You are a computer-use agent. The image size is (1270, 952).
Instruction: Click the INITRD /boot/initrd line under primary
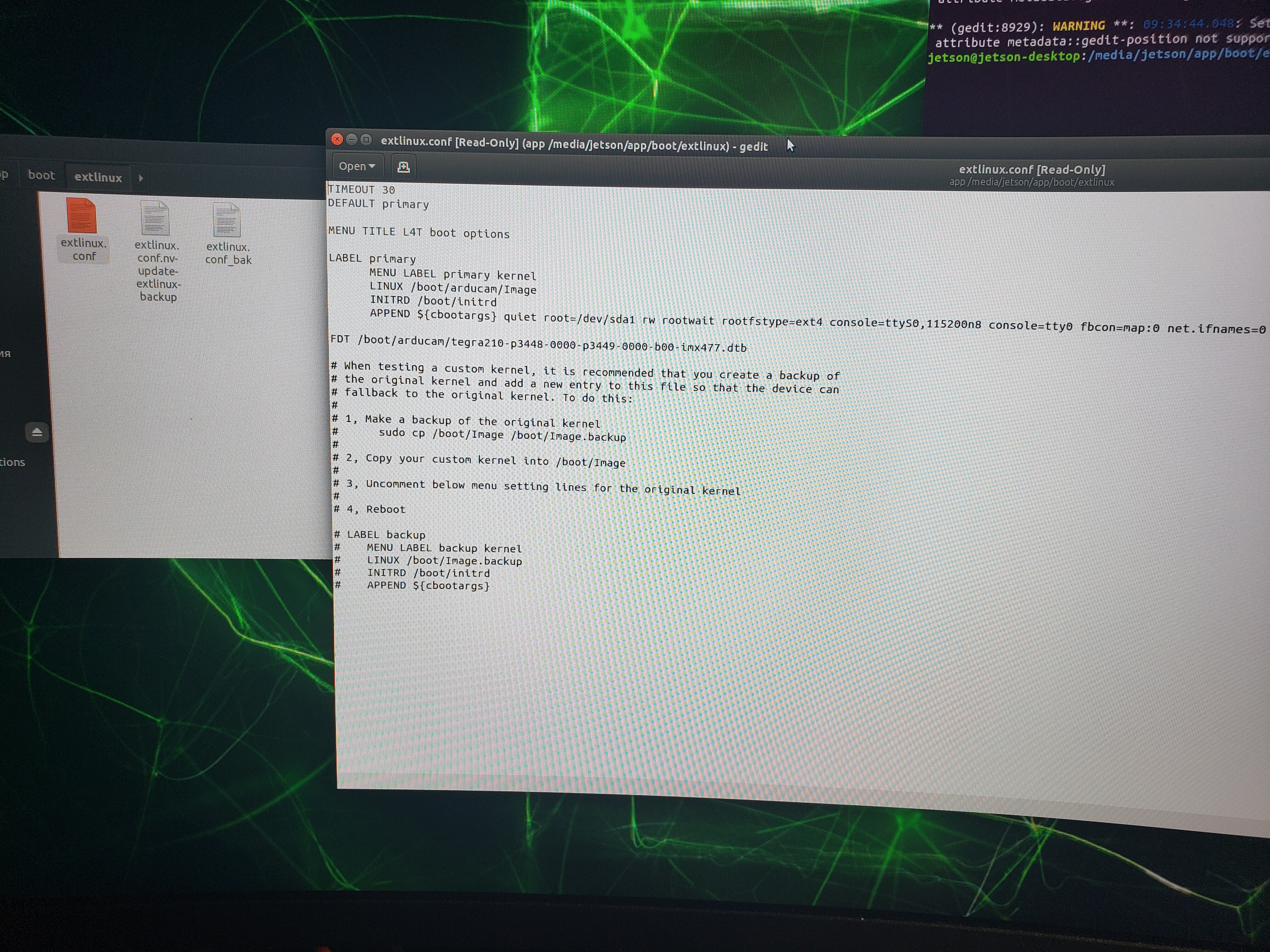click(433, 301)
